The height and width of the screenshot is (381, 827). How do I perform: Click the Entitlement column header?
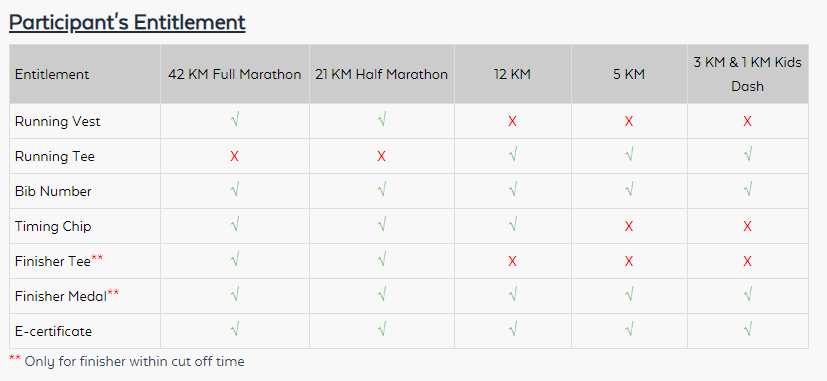(52, 74)
